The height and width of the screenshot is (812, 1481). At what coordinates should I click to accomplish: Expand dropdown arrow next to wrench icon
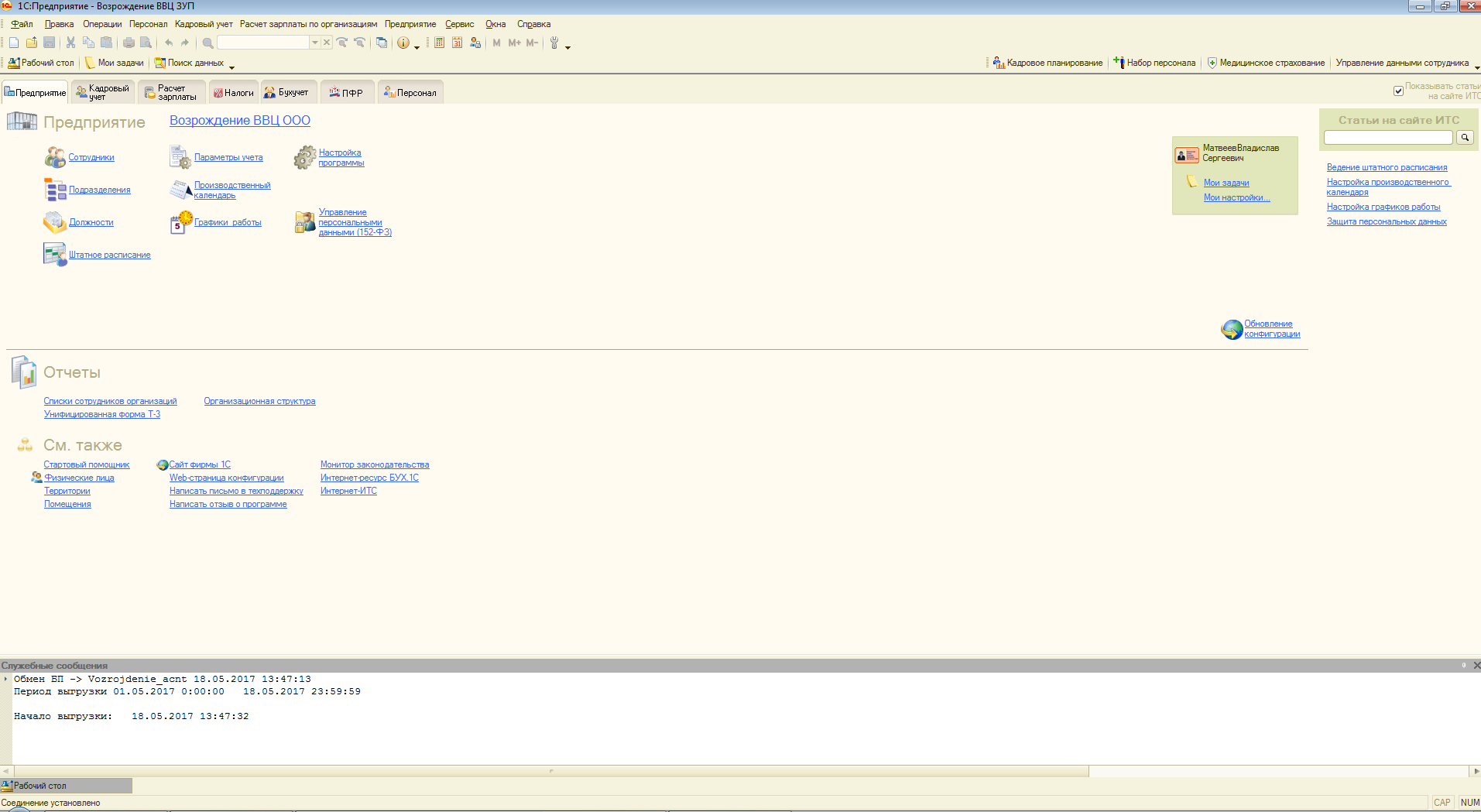tap(567, 47)
